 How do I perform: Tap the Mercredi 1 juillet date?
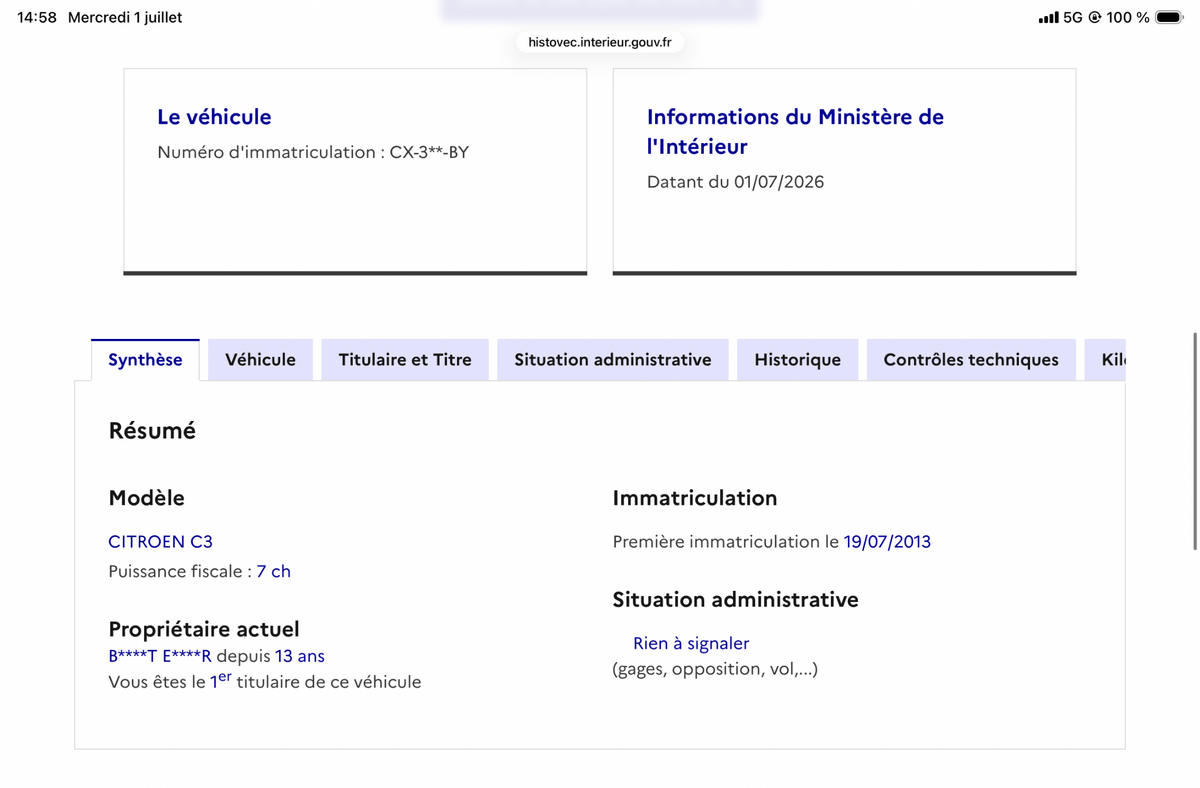click(125, 17)
